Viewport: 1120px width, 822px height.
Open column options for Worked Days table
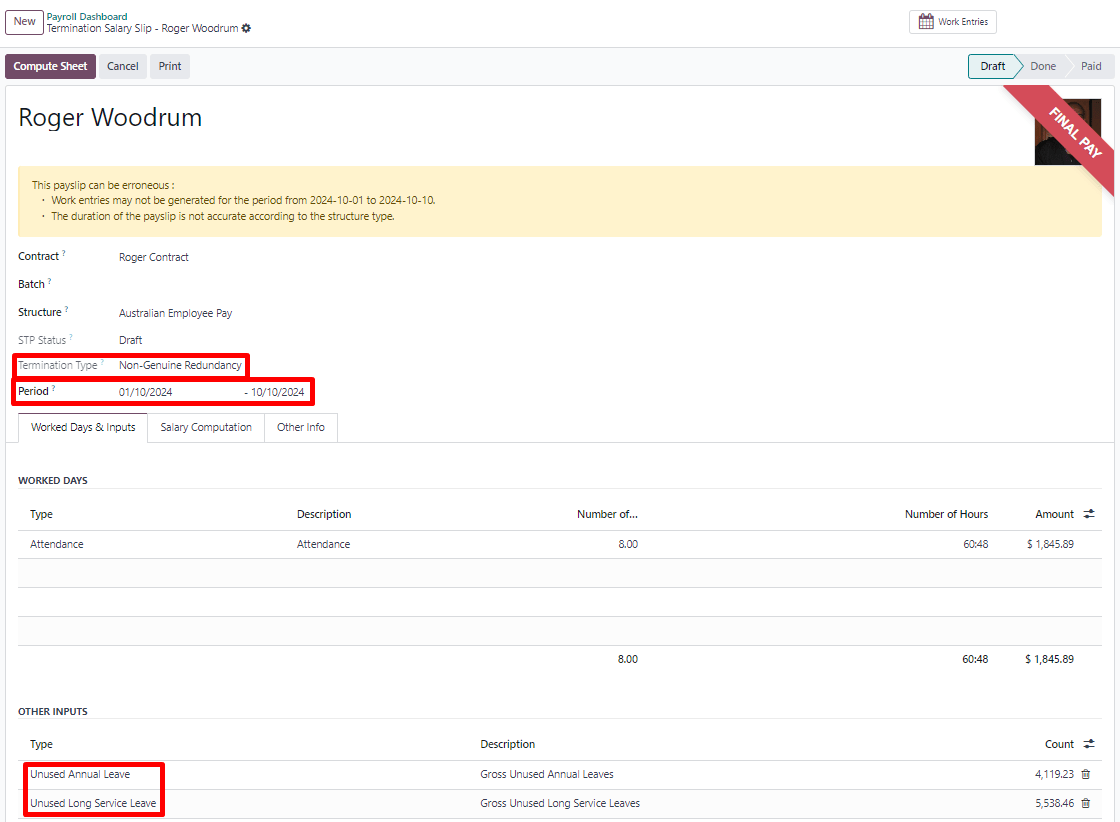click(1089, 514)
